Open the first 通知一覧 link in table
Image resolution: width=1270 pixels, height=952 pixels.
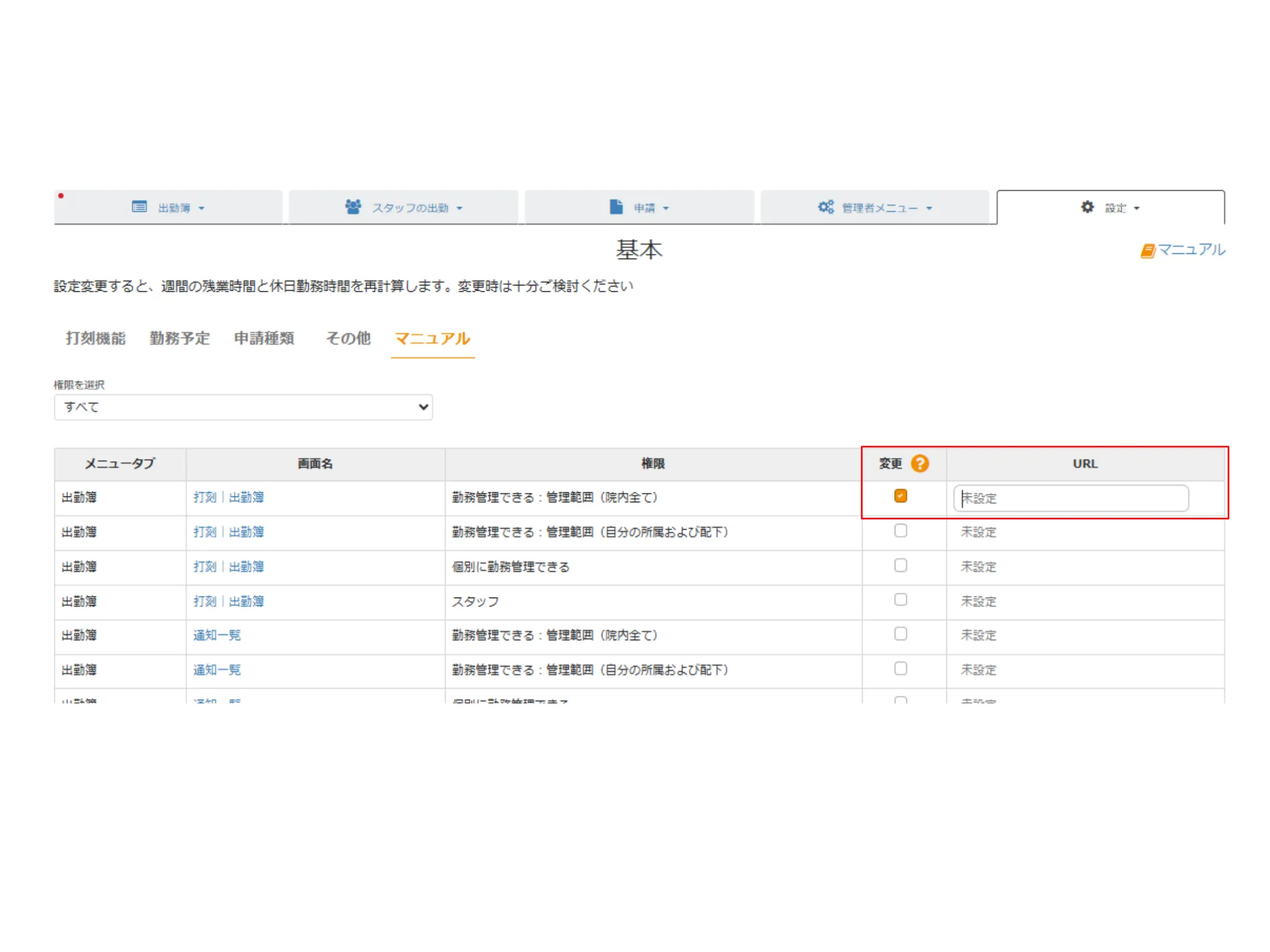click(x=217, y=635)
